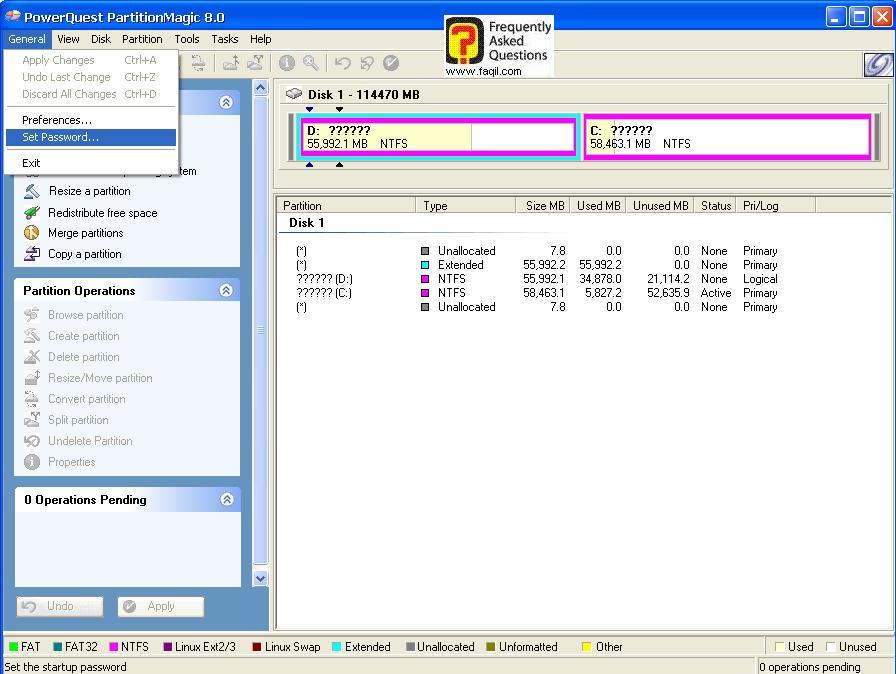Select the C: partition in disk map

pyautogui.click(x=727, y=137)
